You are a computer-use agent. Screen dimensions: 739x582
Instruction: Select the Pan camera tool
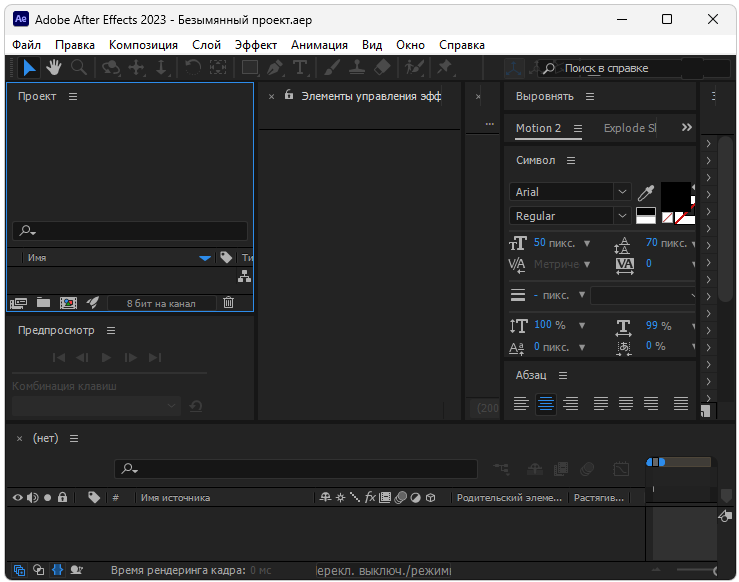[x=136, y=68]
